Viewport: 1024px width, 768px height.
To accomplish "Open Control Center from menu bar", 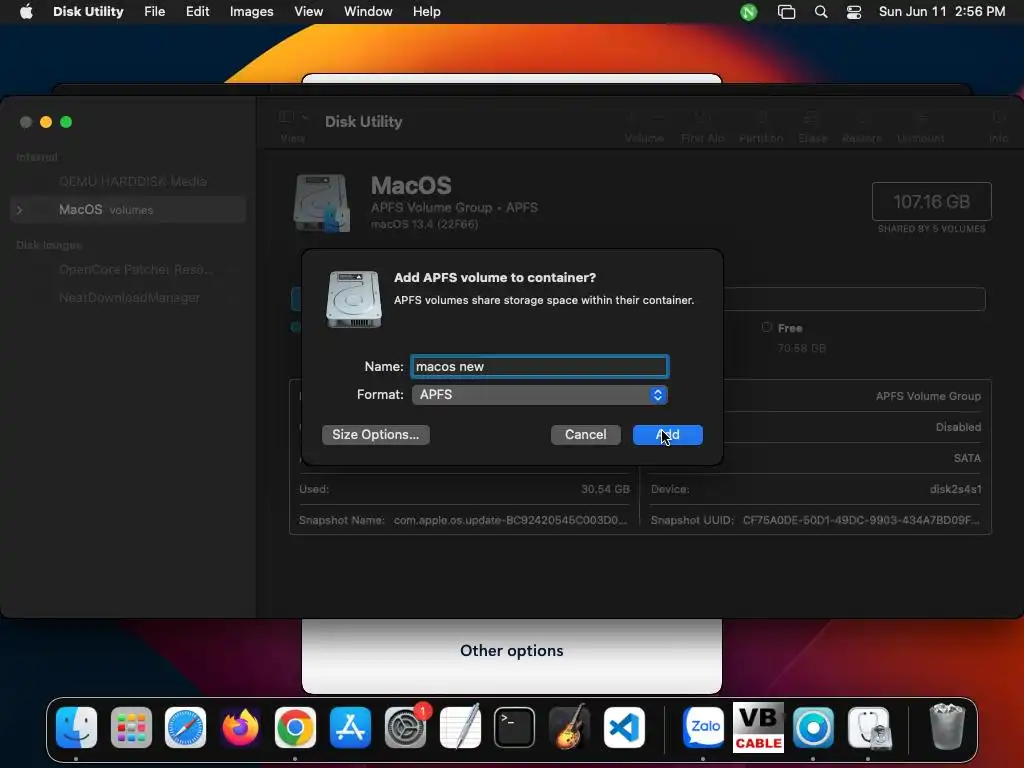I will (x=854, y=12).
